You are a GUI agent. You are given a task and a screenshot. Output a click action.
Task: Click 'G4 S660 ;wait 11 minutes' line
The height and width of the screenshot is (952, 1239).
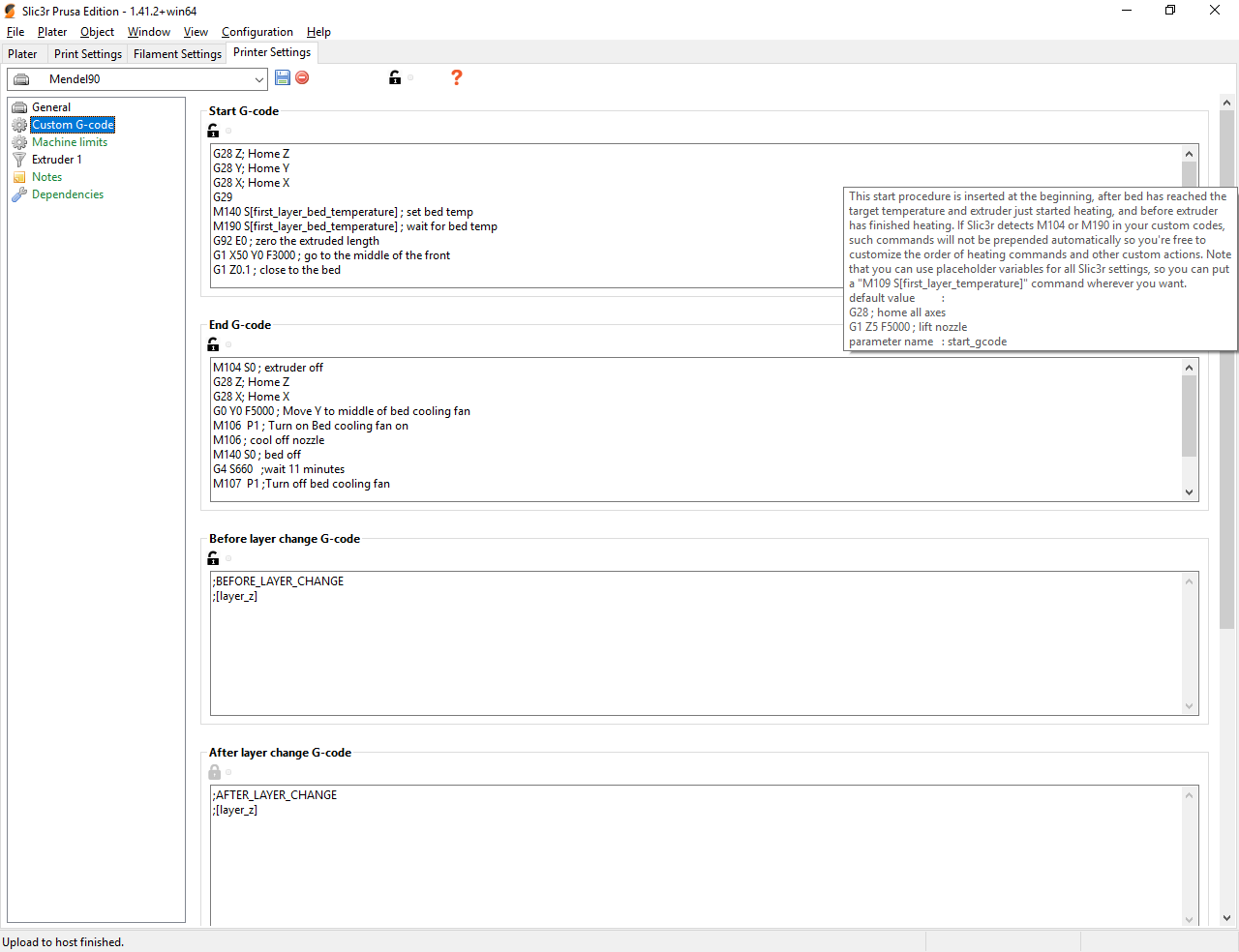point(279,469)
